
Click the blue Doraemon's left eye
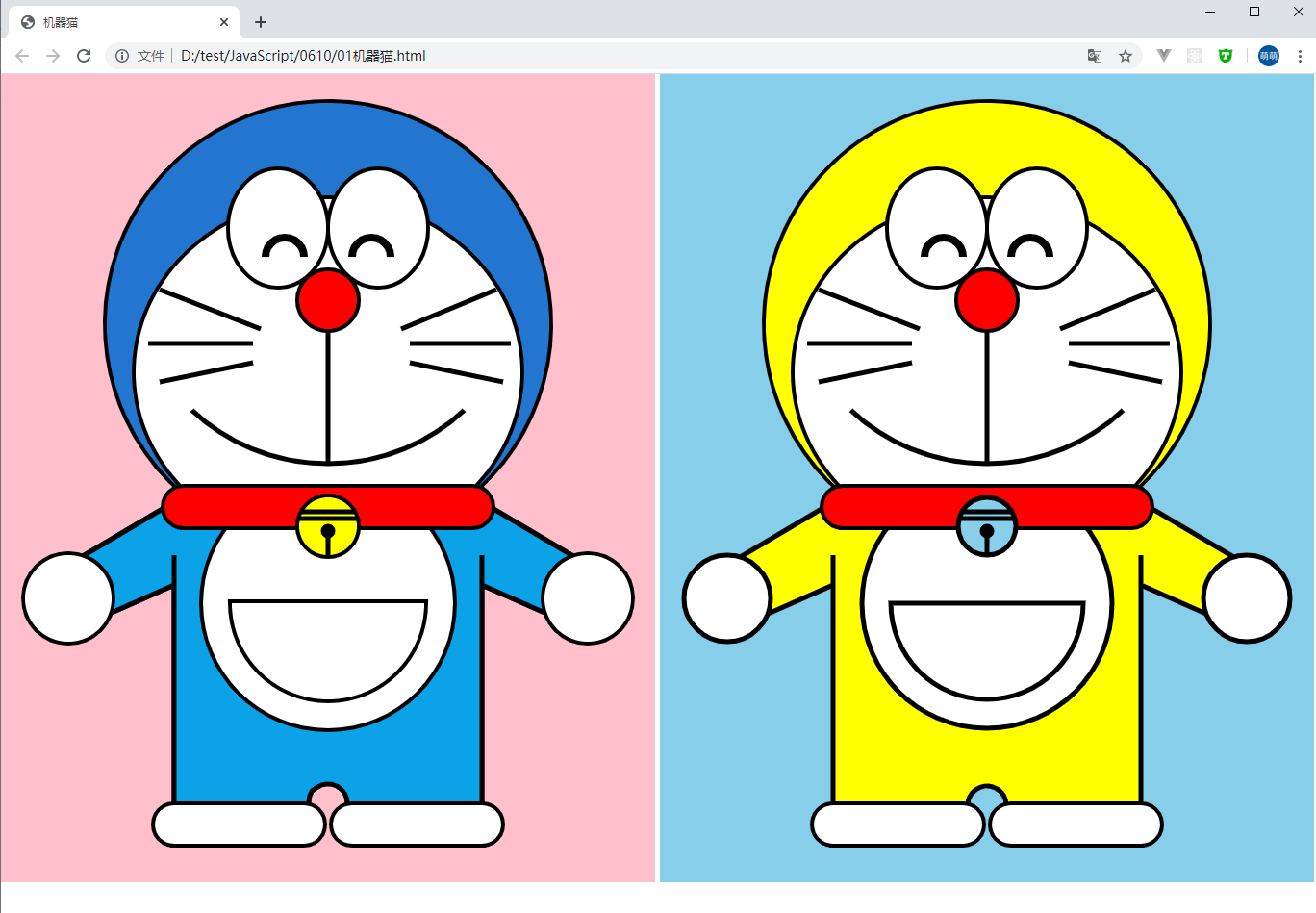click(x=278, y=228)
